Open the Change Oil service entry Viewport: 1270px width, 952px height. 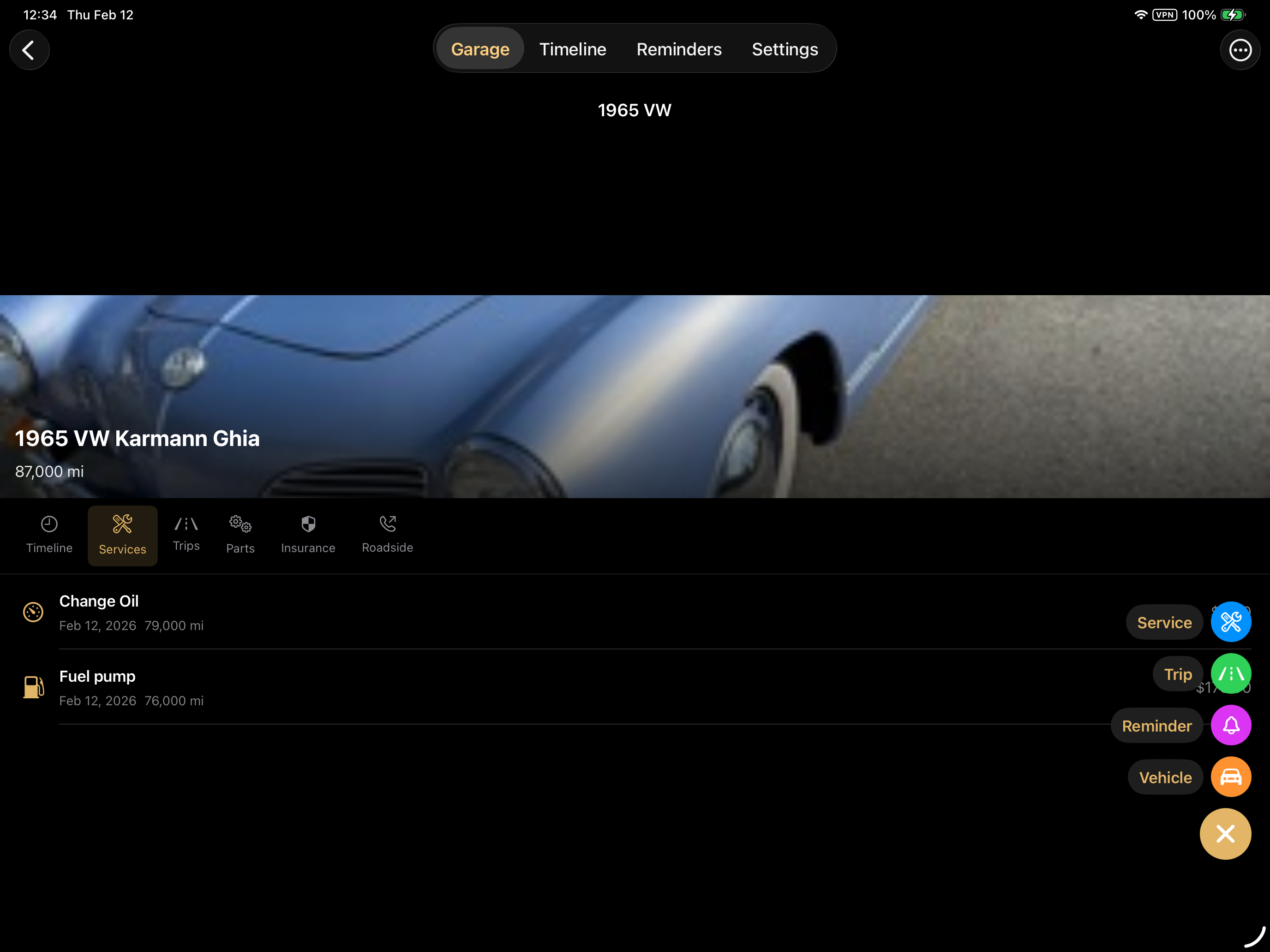point(635,612)
